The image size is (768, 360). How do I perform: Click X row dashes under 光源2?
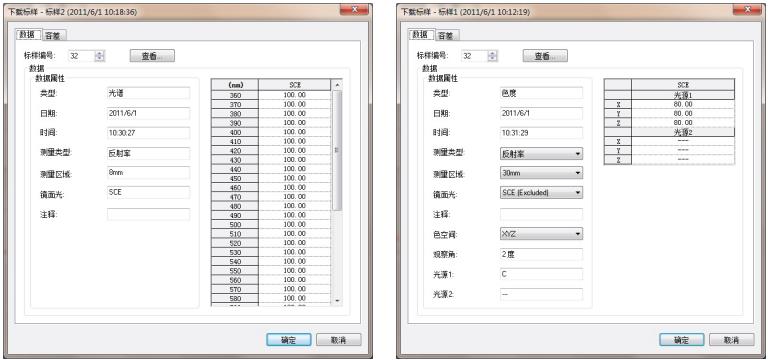pos(683,141)
